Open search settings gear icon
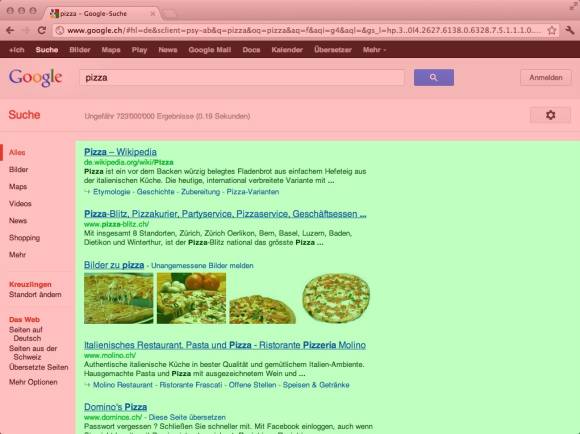The image size is (580, 434). 550,115
